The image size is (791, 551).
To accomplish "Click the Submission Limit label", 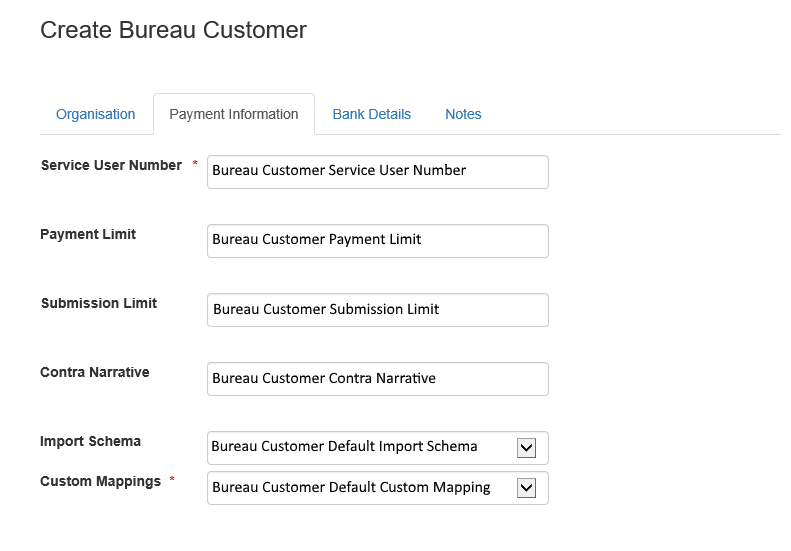I will (98, 303).
